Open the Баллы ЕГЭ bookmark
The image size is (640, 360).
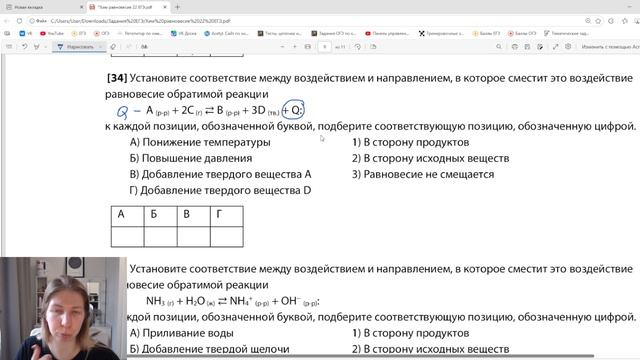486,33
